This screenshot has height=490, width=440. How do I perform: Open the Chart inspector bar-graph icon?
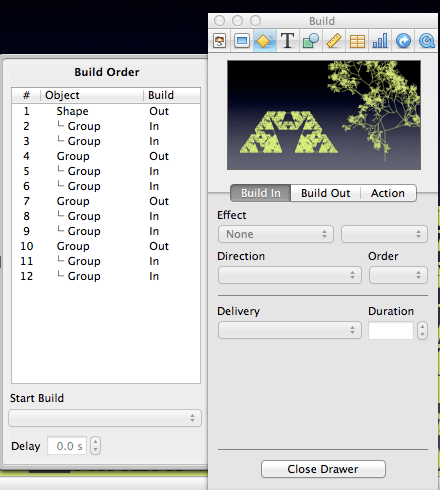tap(380, 41)
